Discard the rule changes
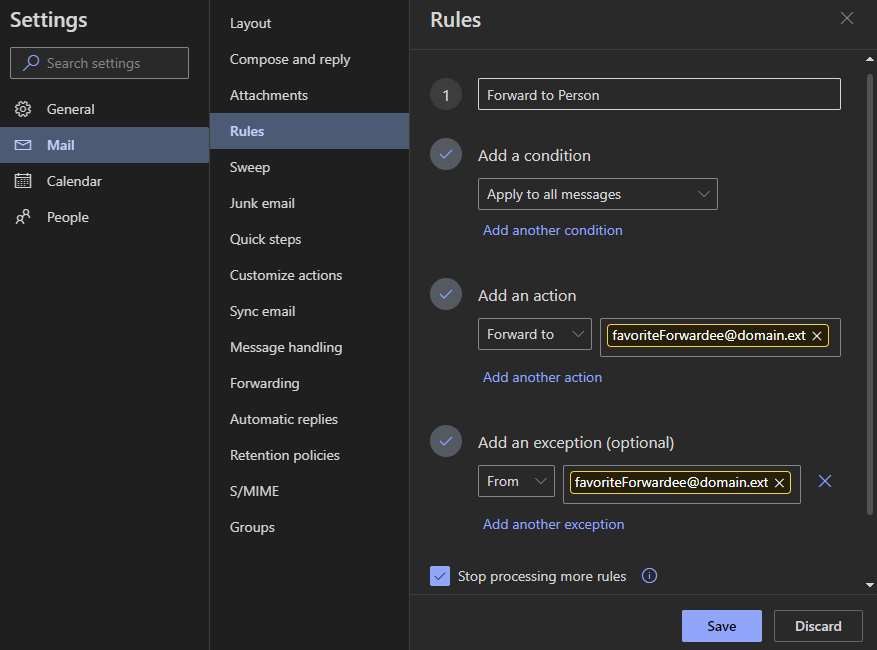This screenshot has width=877, height=650. 818,626
